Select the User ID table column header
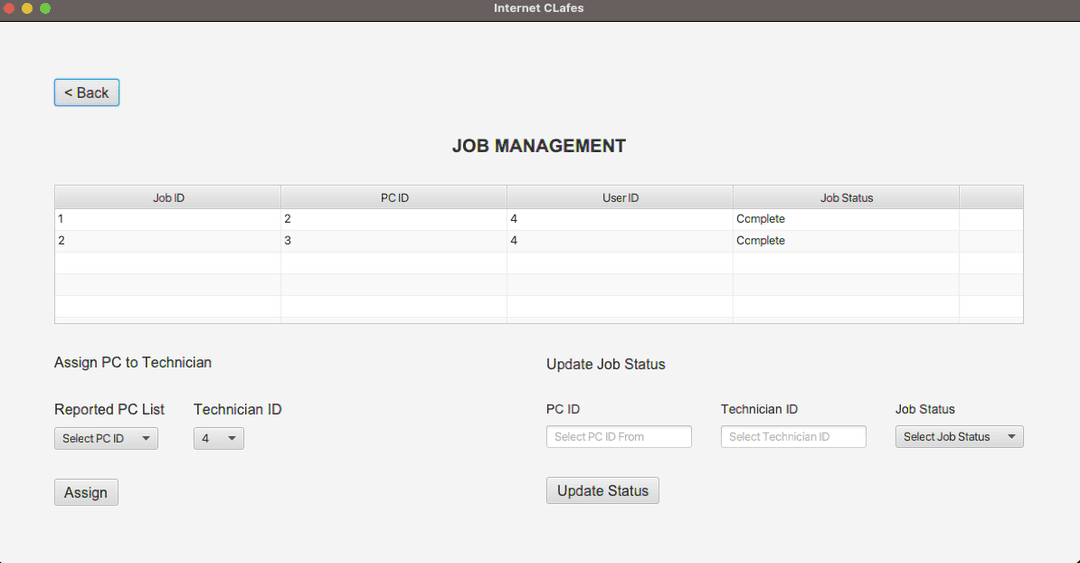1080x563 pixels. click(620, 198)
